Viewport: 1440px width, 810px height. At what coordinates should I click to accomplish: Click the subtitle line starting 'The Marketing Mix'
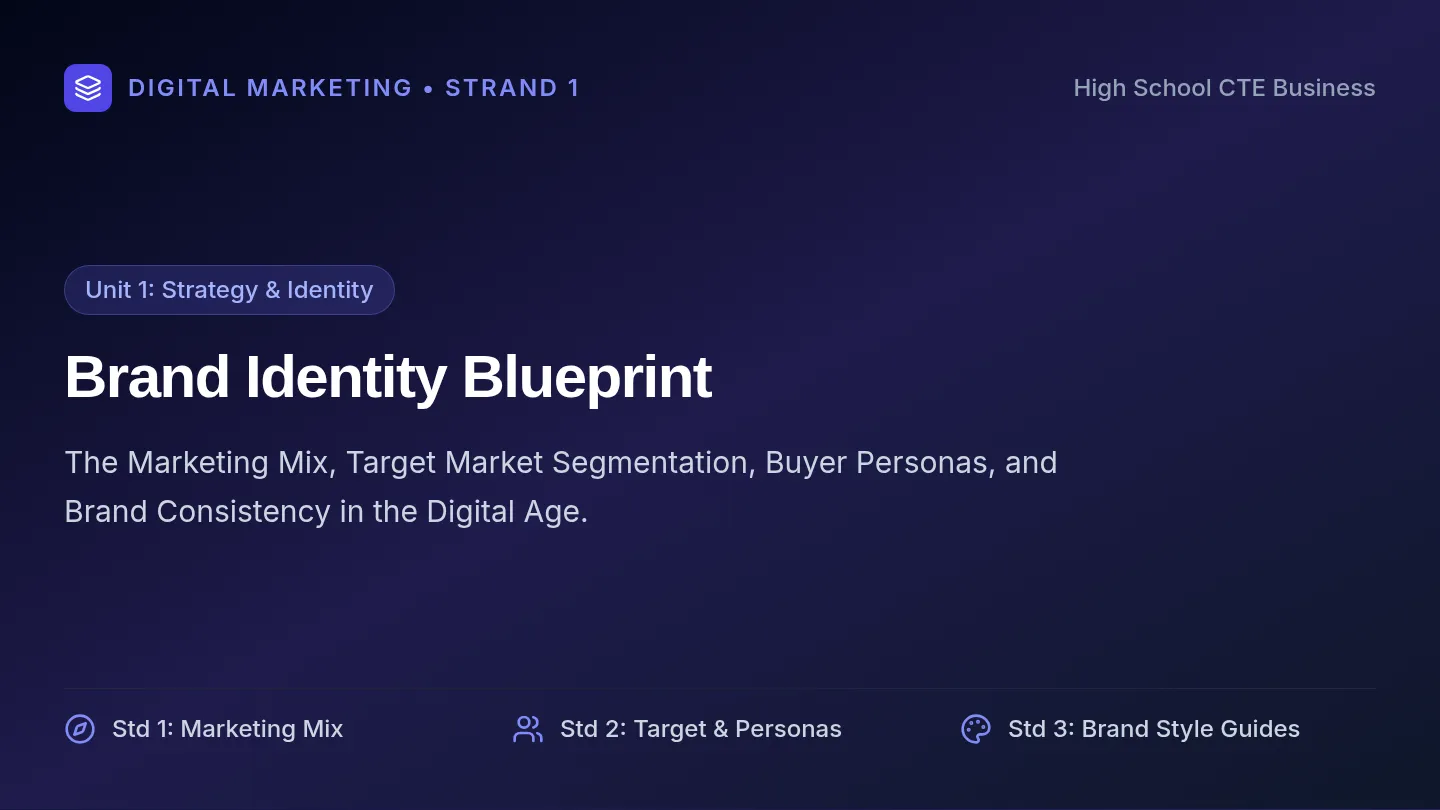(561, 463)
